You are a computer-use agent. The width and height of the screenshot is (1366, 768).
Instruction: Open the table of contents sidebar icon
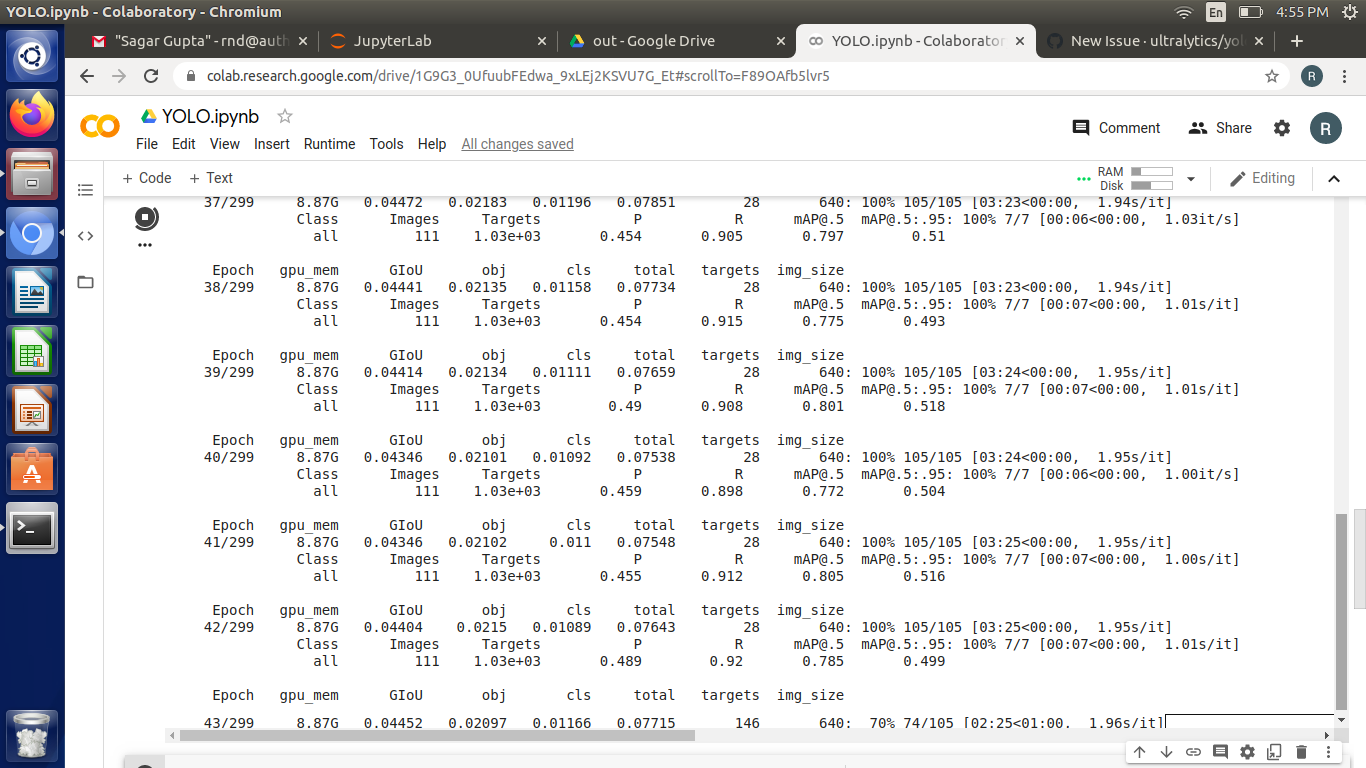[x=85, y=190]
